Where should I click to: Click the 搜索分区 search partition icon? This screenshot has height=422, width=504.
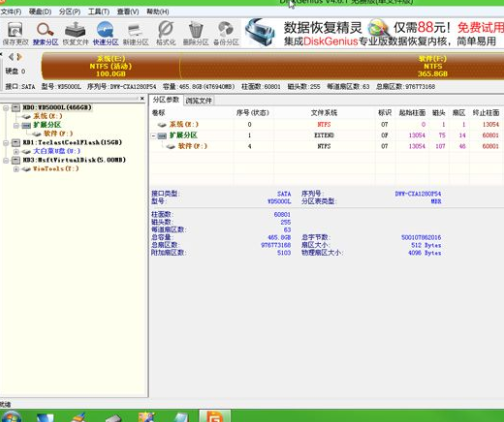45,33
